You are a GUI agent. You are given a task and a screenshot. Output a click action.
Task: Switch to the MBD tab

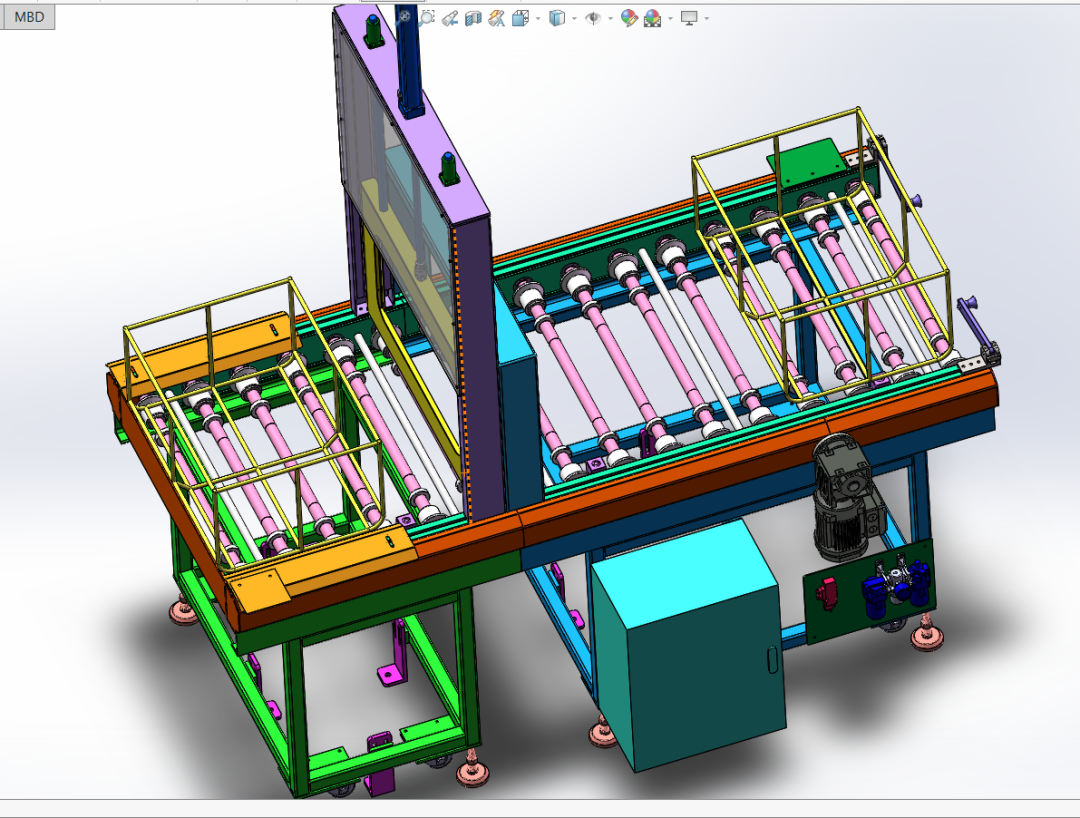click(x=28, y=17)
